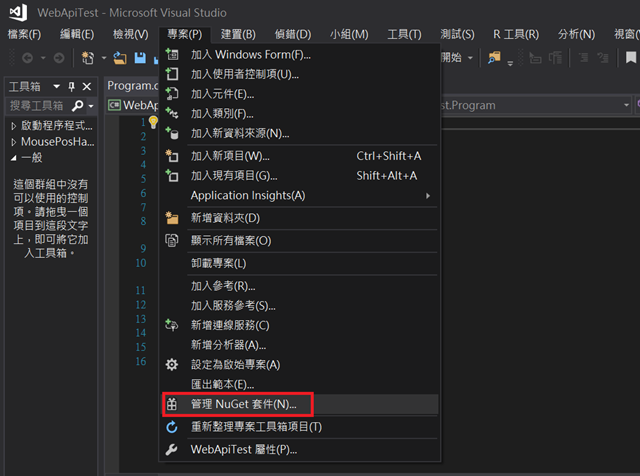Viewport: 640px width, 476px height.
Task: Click the open file toolbar icon
Action: coord(120,58)
